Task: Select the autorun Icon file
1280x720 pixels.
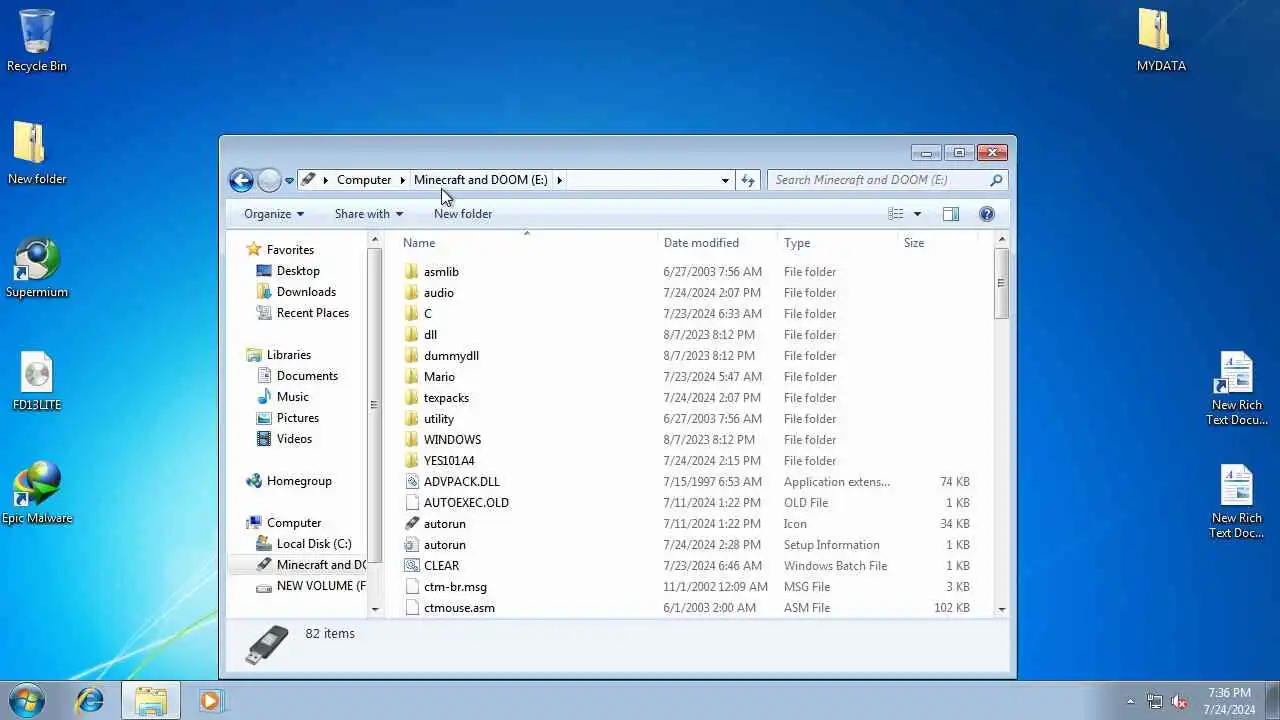Action: pos(411,524)
